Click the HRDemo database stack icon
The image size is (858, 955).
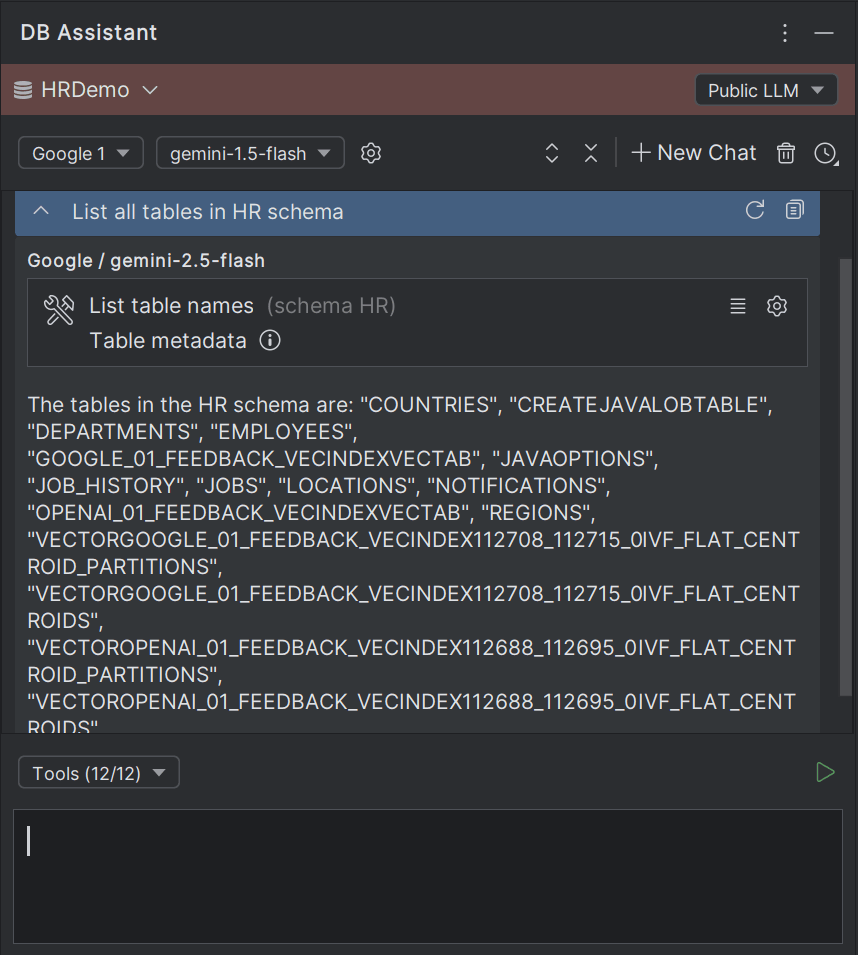23,90
